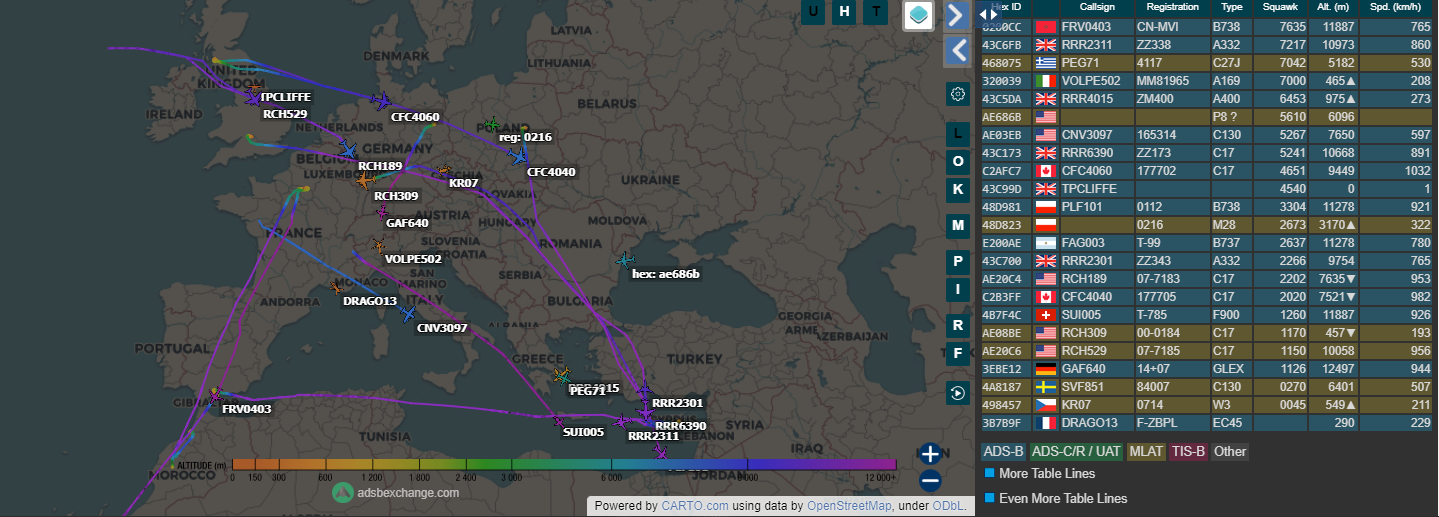Select the TIS-B source filter
Screen dimensions: 1439x517
coord(1189,451)
